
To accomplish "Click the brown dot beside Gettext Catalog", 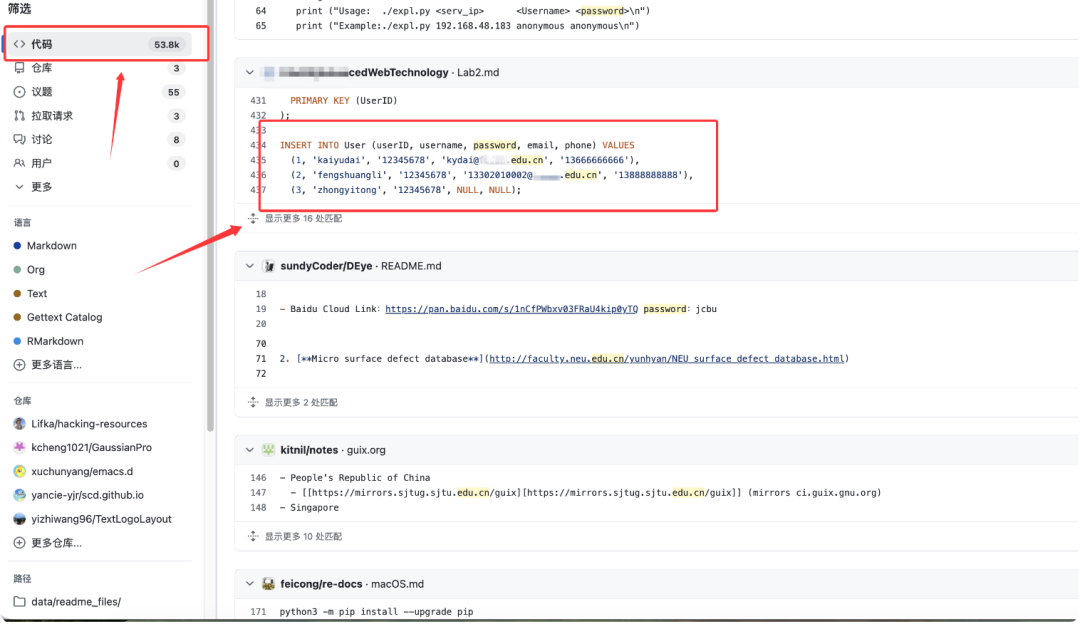I will click(17, 318).
